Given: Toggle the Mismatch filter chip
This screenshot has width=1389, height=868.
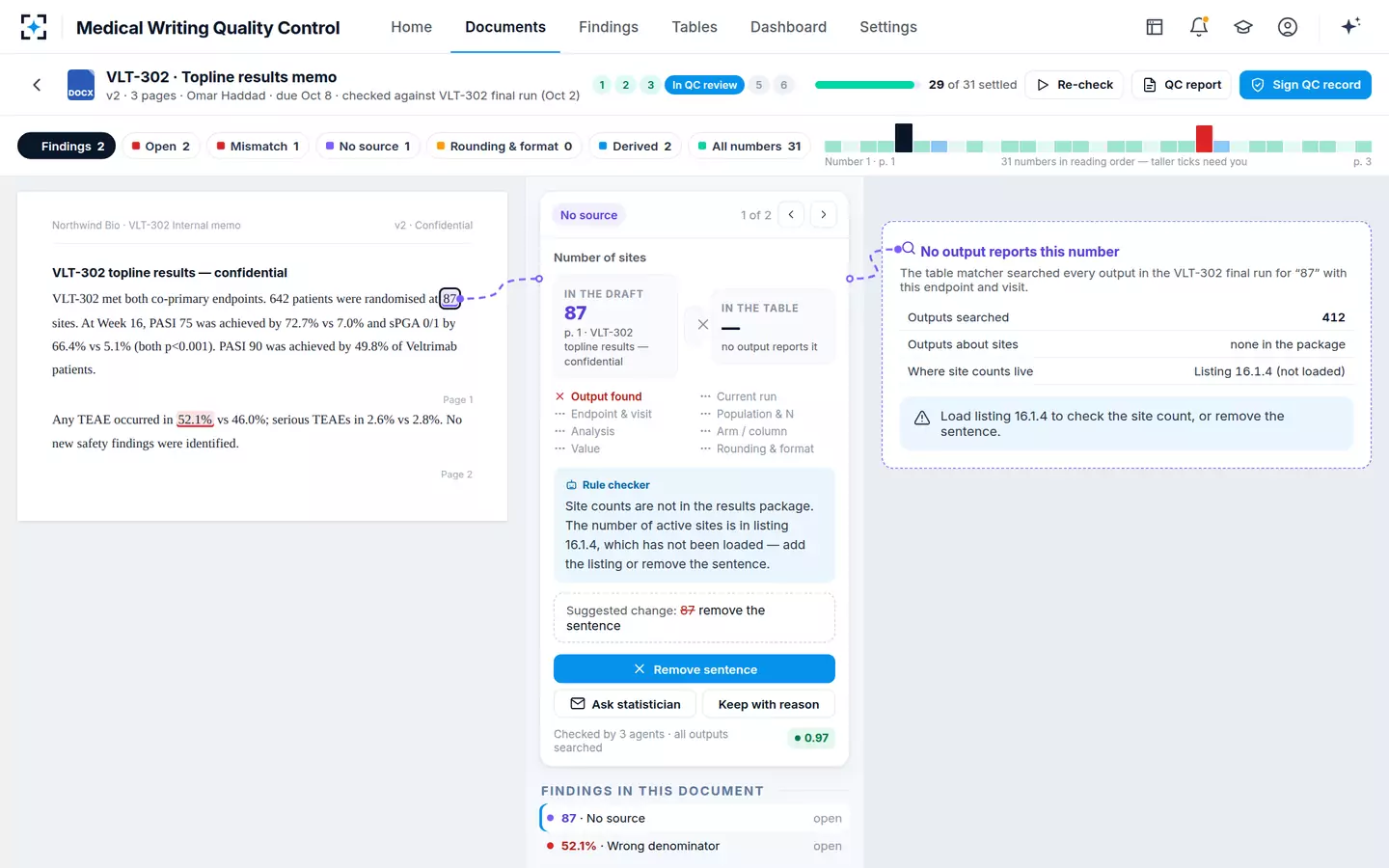Looking at the screenshot, I should pyautogui.click(x=258, y=147).
